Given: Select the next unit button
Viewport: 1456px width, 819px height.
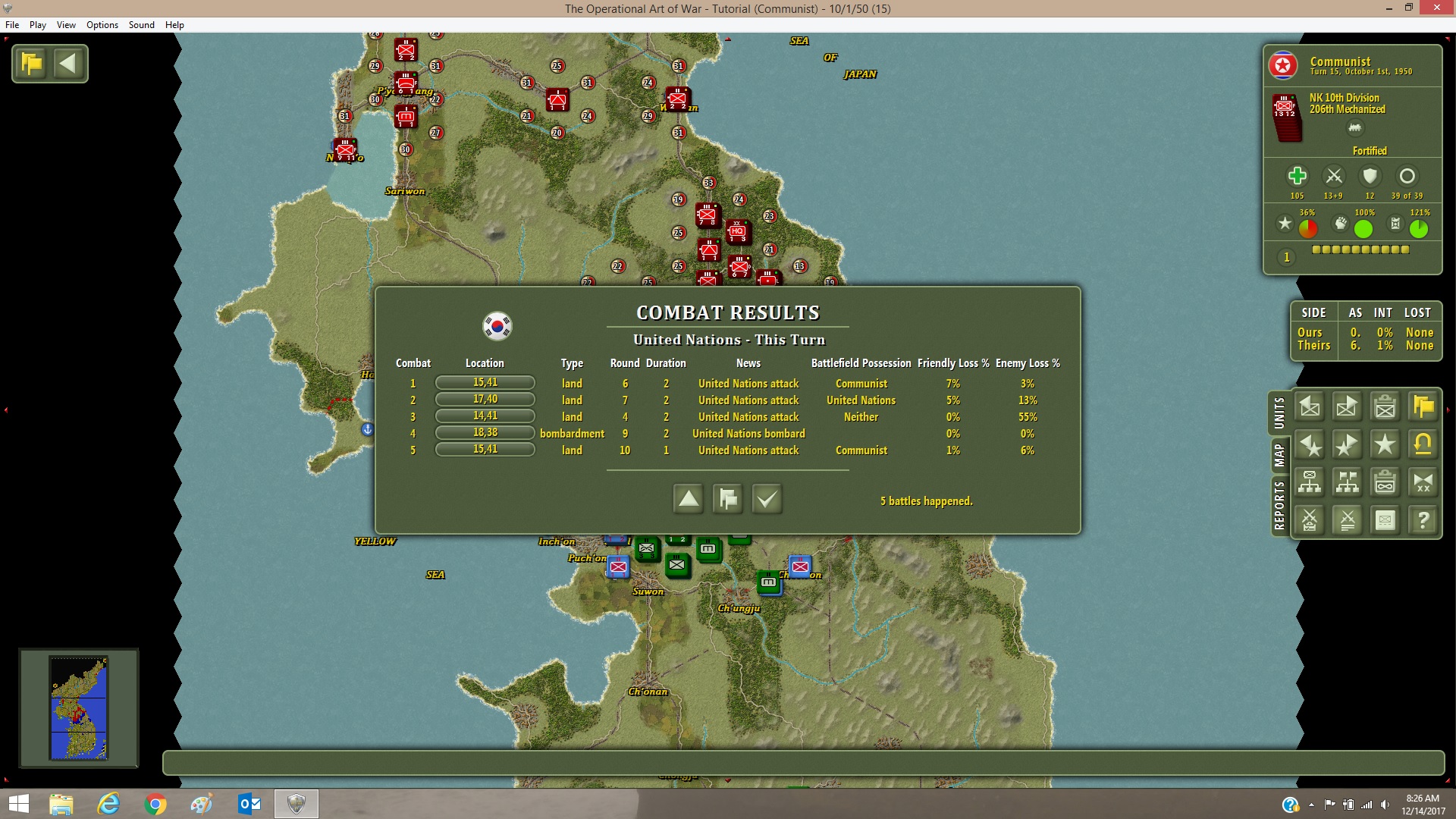Looking at the screenshot, I should [1348, 407].
